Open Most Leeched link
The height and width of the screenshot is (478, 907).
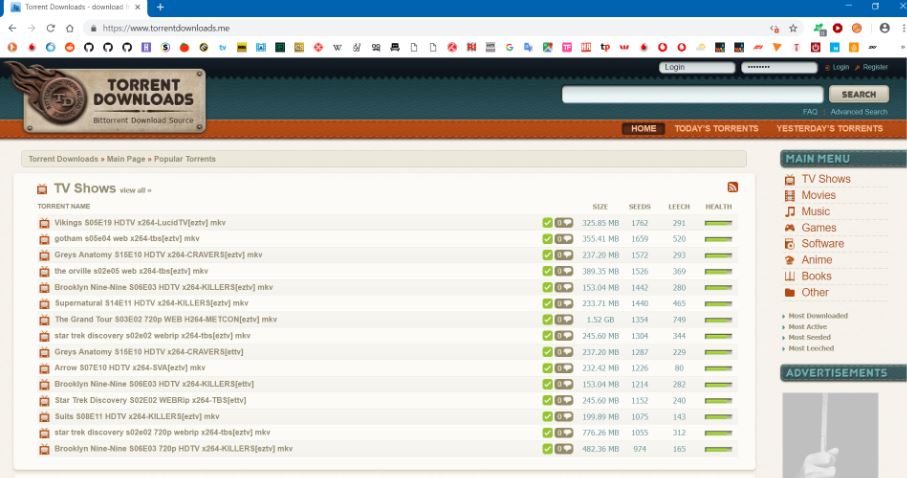(811, 348)
